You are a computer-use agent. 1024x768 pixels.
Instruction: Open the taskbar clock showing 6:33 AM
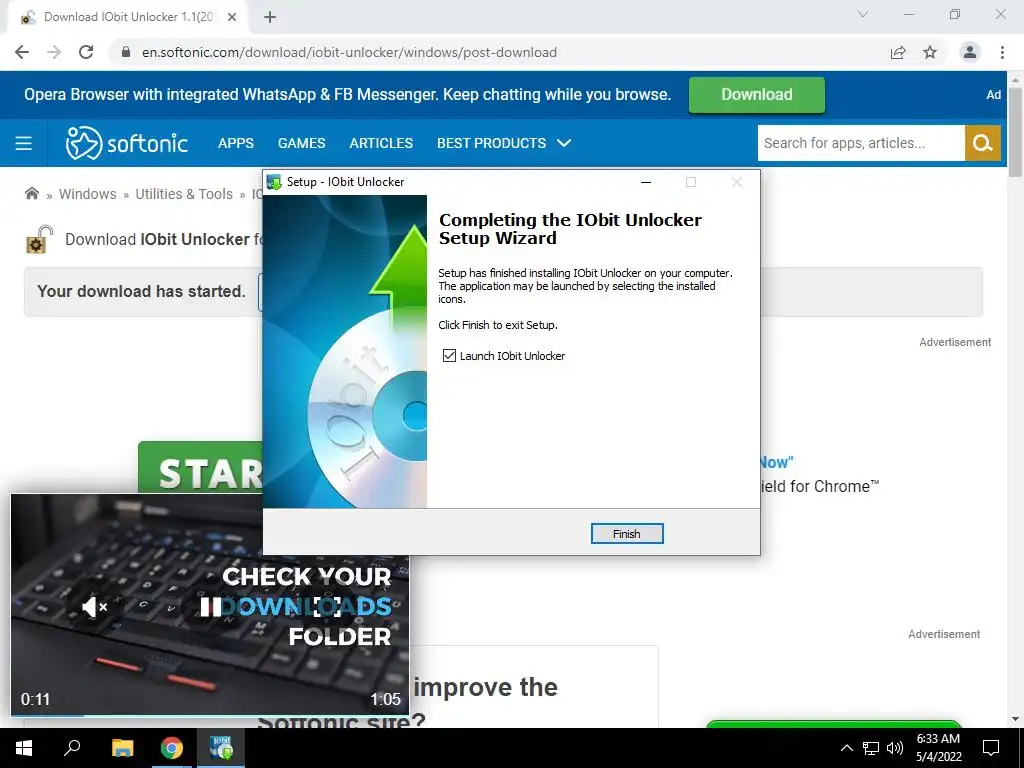pyautogui.click(x=938, y=748)
